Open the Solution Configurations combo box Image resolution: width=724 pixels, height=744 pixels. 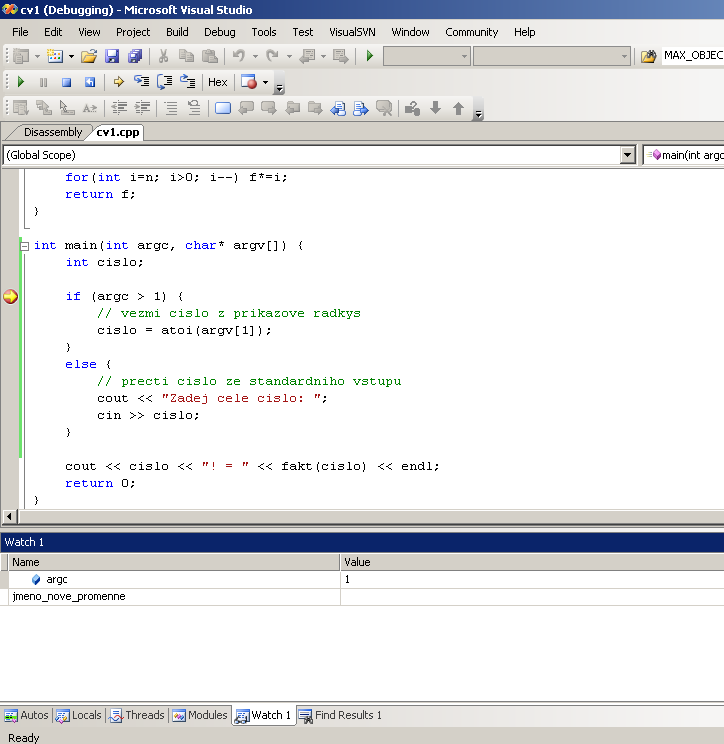point(427,56)
